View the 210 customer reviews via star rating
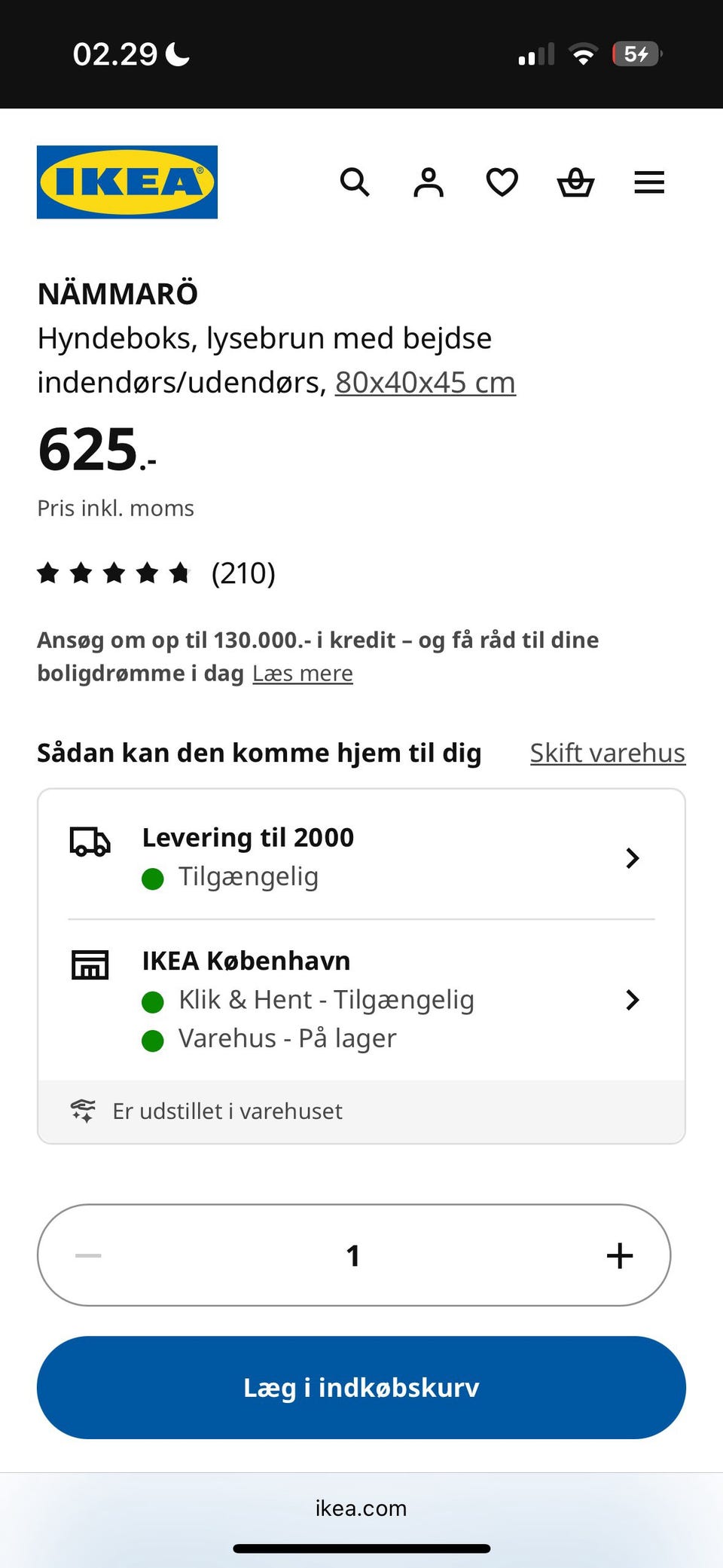The width and height of the screenshot is (723, 1568). point(156,574)
